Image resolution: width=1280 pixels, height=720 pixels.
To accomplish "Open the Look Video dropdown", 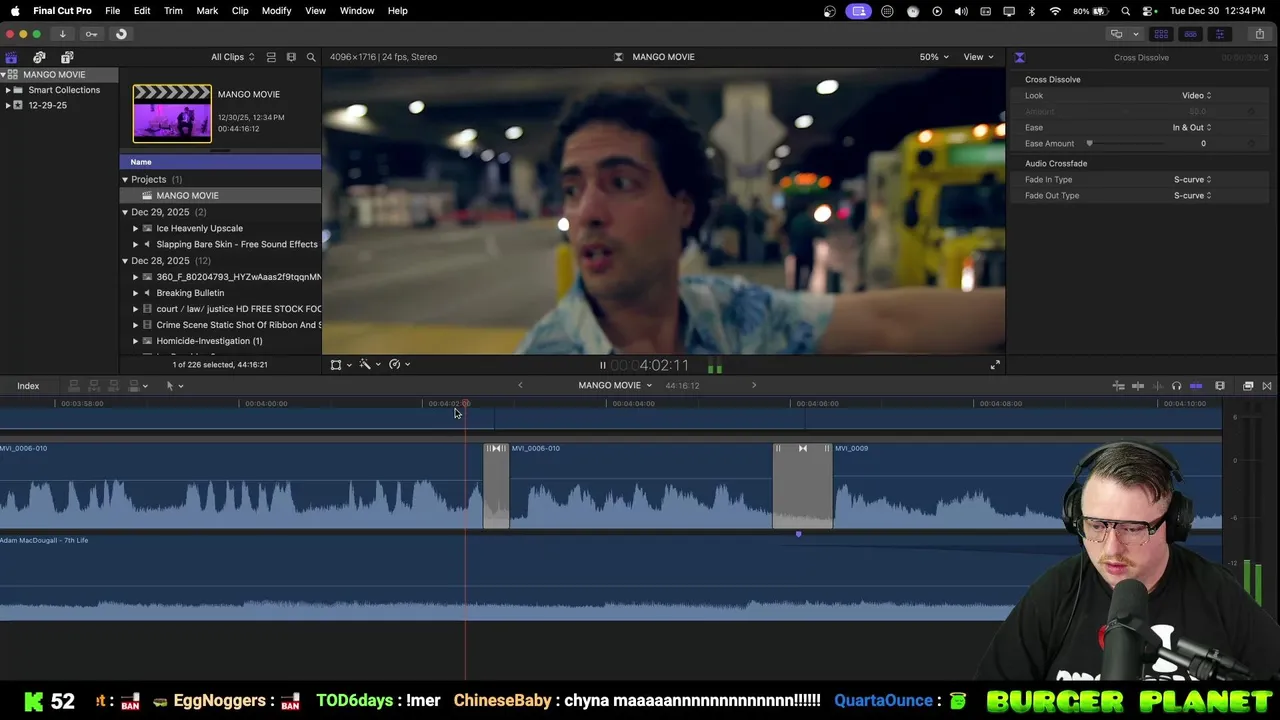I will [1196, 96].
